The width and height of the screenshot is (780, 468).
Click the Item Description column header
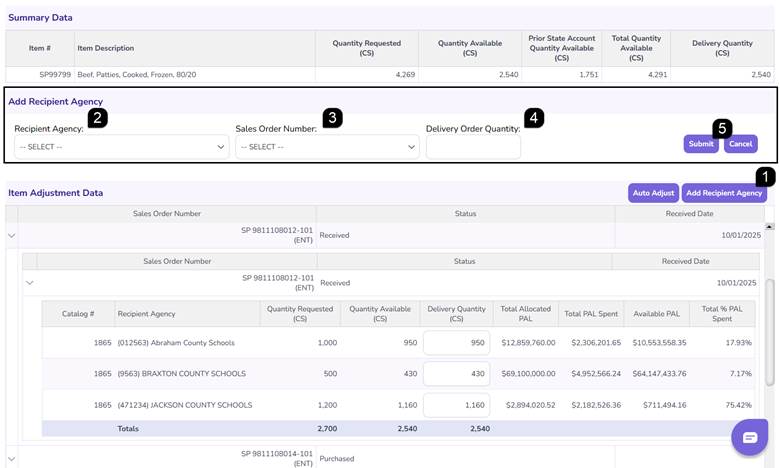click(105, 48)
